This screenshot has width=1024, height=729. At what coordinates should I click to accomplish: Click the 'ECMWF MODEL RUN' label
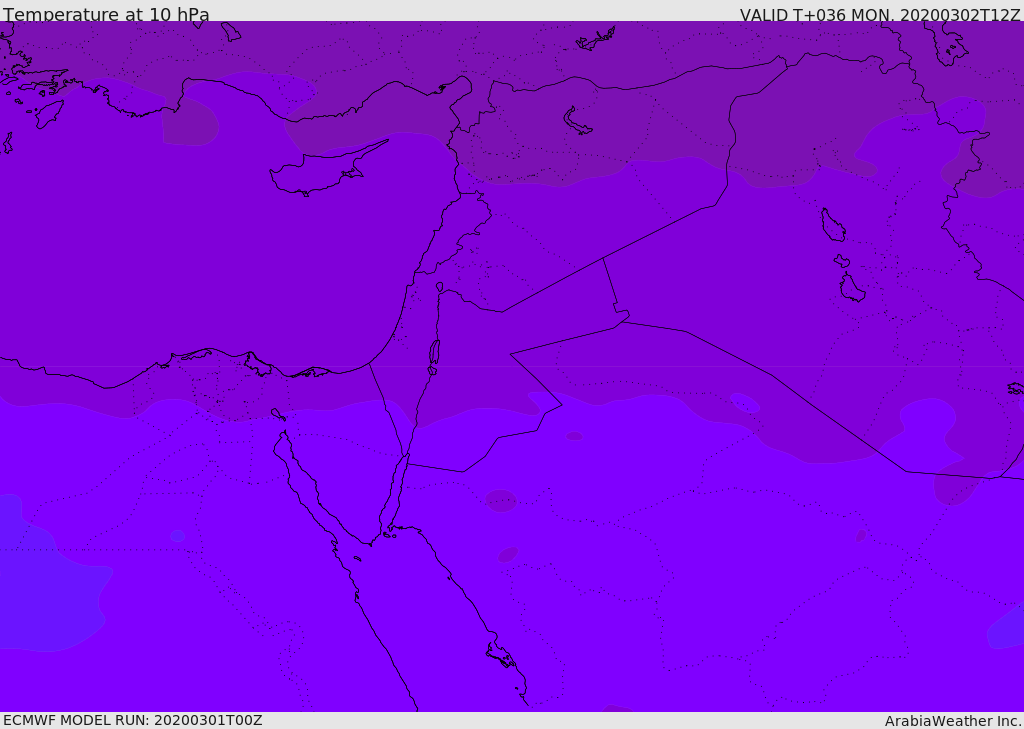pyautogui.click(x=76, y=720)
